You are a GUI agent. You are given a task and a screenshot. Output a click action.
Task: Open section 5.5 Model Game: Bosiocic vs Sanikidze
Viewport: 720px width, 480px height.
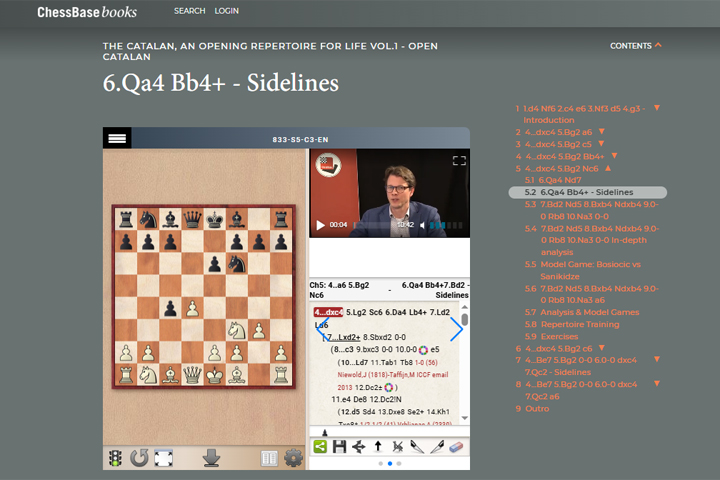point(583,271)
